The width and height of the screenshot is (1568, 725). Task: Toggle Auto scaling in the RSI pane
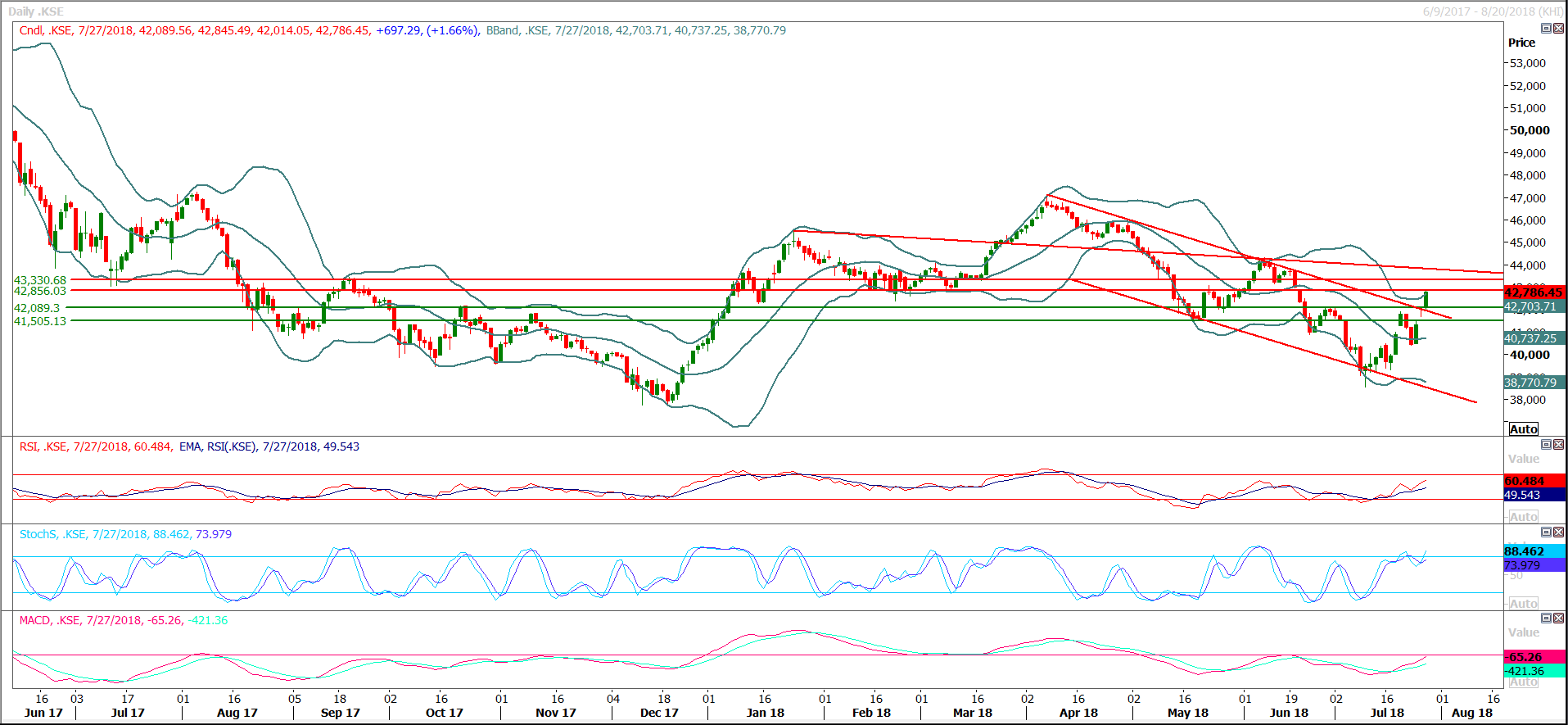[1523, 517]
